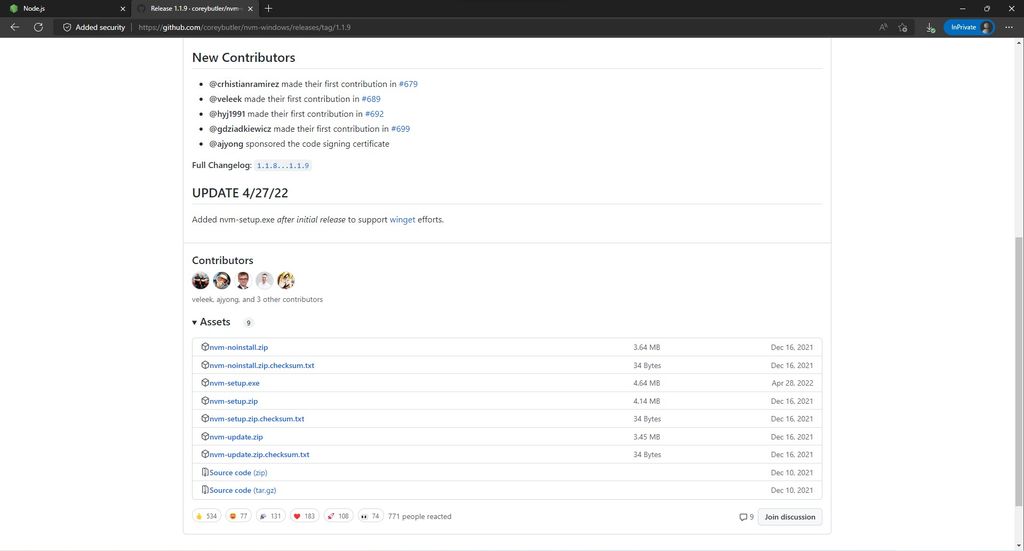The image size is (1024, 551).
Task: Click the Join discussion button
Action: tap(790, 517)
